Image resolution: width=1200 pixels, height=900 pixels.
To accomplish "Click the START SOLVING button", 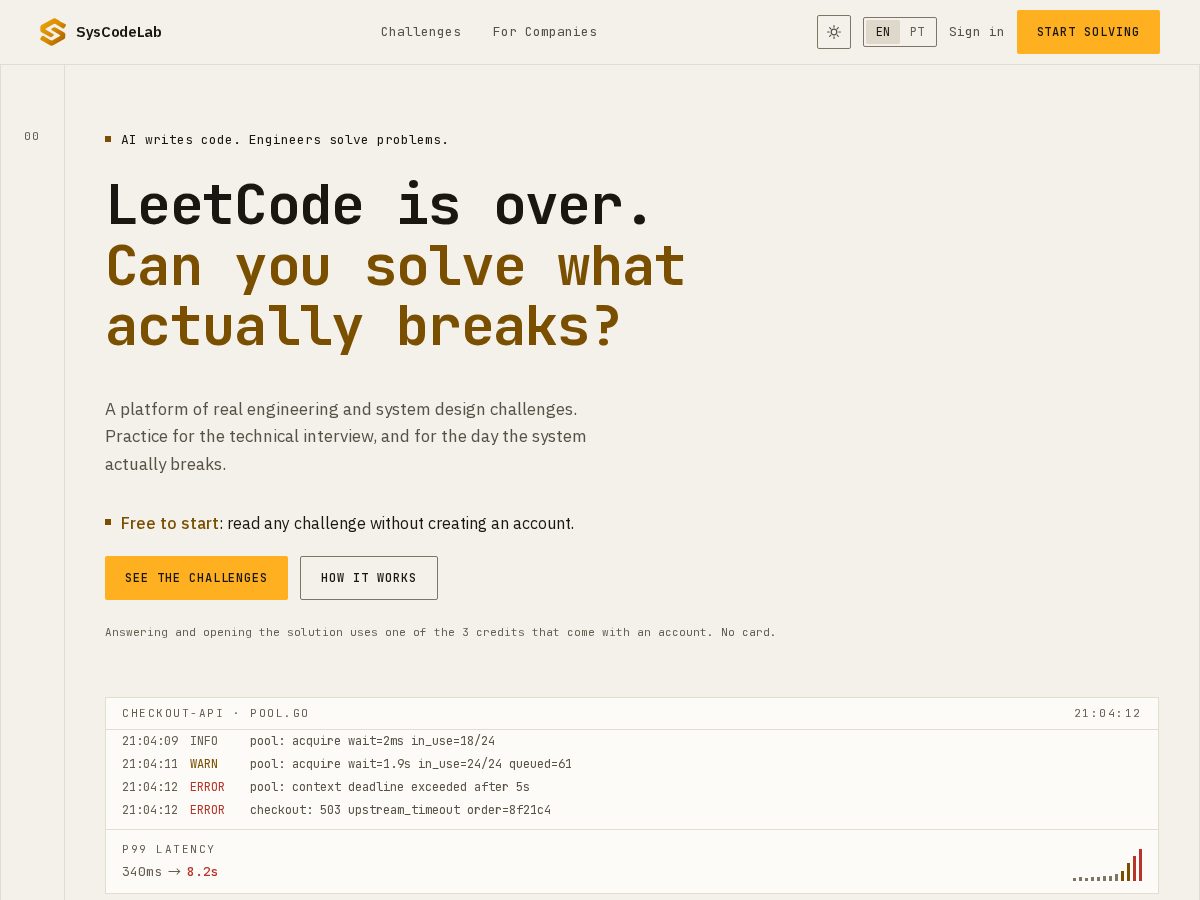I will coord(1088,32).
